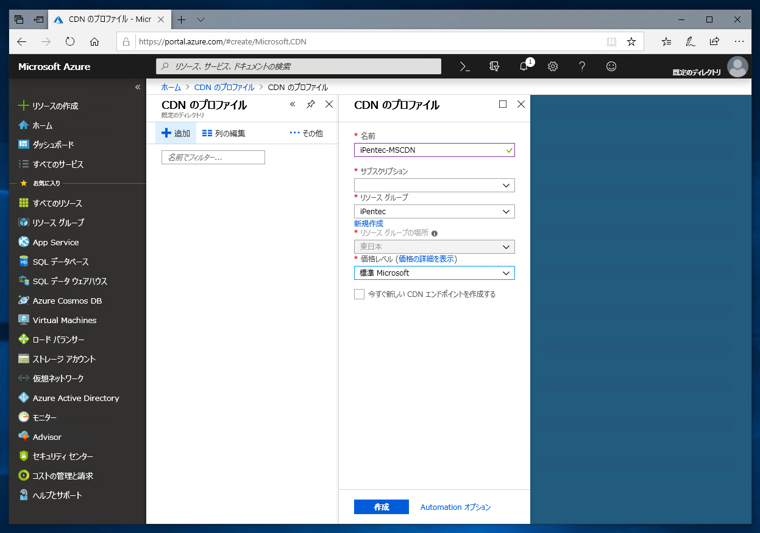Open the resource group location dropdown
Viewport: 760px width, 533px height.
click(x=434, y=247)
